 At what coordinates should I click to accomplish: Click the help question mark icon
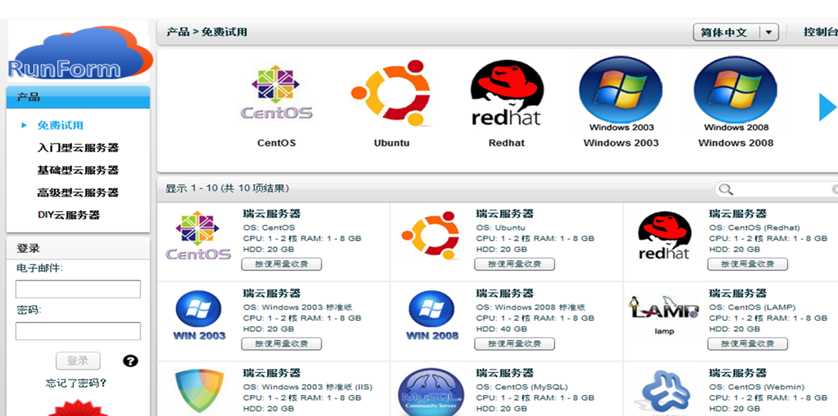[x=130, y=361]
